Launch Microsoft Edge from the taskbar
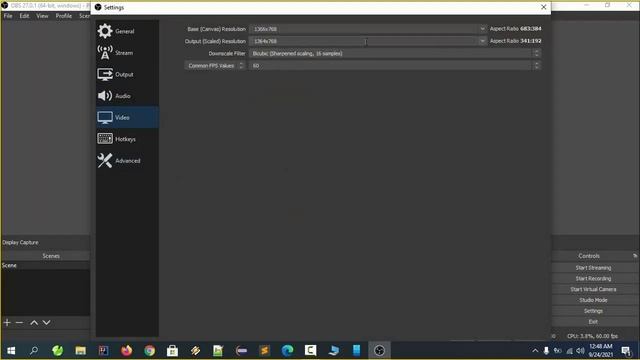Screen dimensions: 640x360 (x=287, y=351)
